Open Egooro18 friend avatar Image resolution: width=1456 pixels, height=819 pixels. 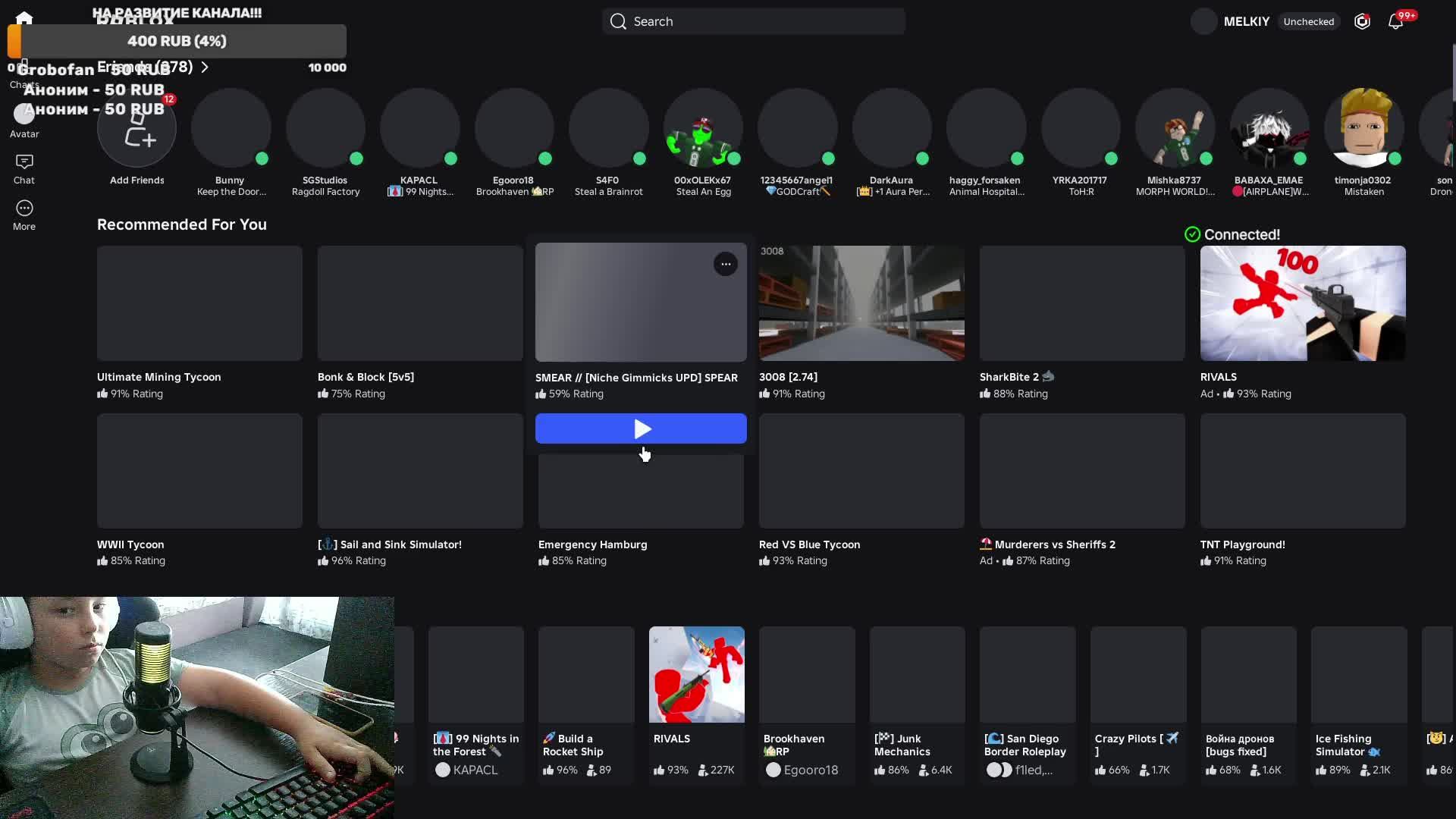514,127
